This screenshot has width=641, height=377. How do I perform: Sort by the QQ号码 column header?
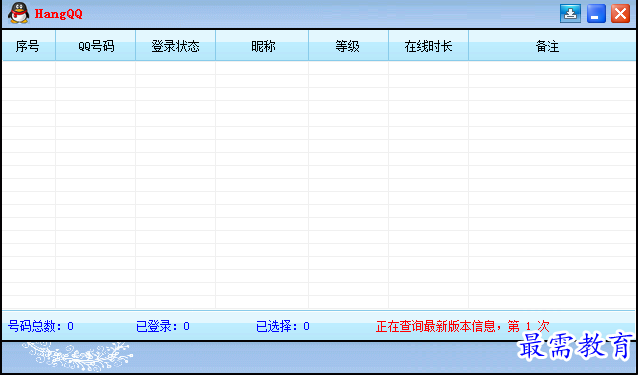point(96,46)
